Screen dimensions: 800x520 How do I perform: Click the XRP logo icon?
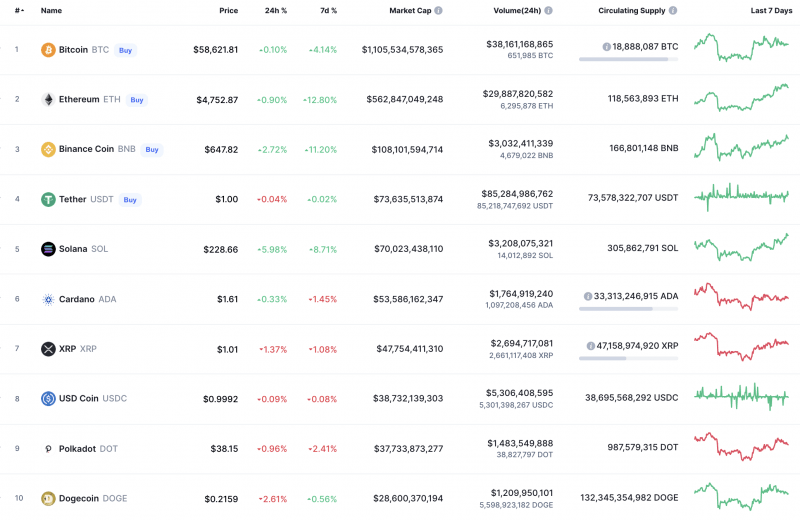(48, 349)
